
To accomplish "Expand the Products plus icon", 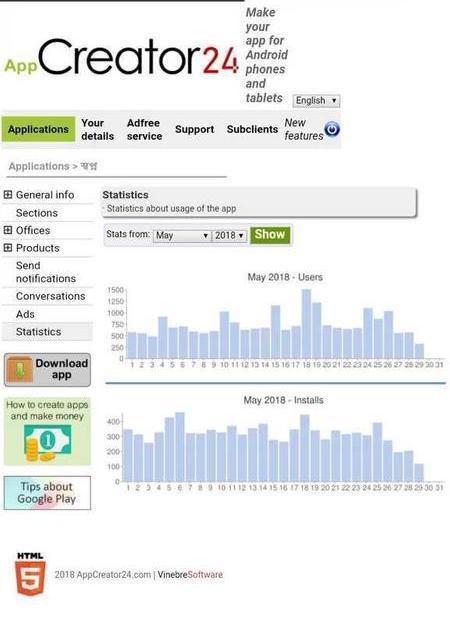I will pos(8,248).
